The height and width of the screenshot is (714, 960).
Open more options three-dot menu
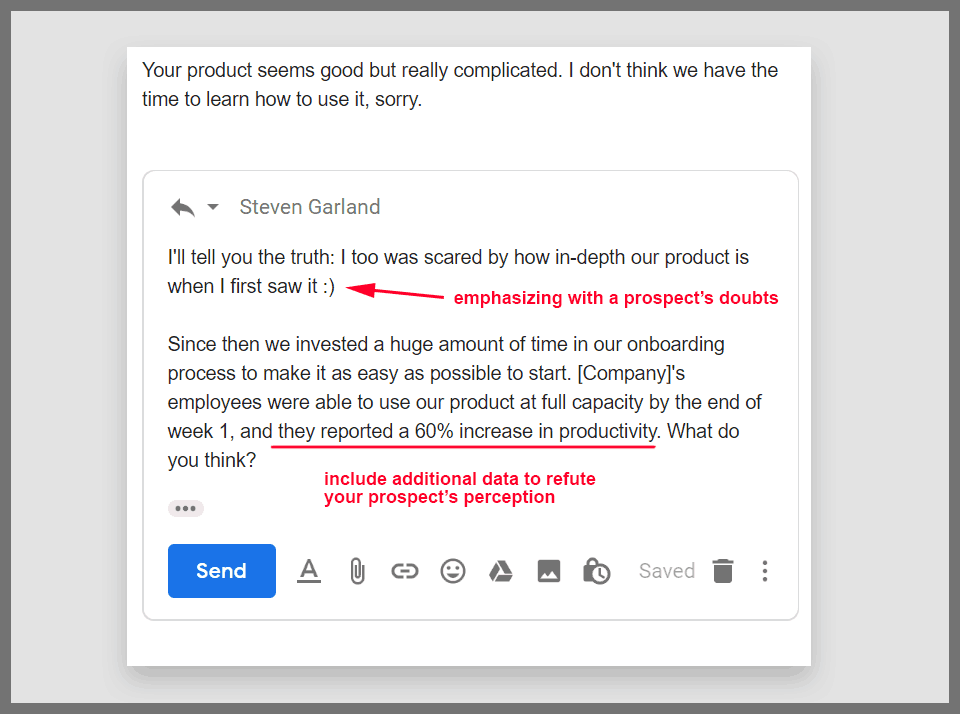765,571
